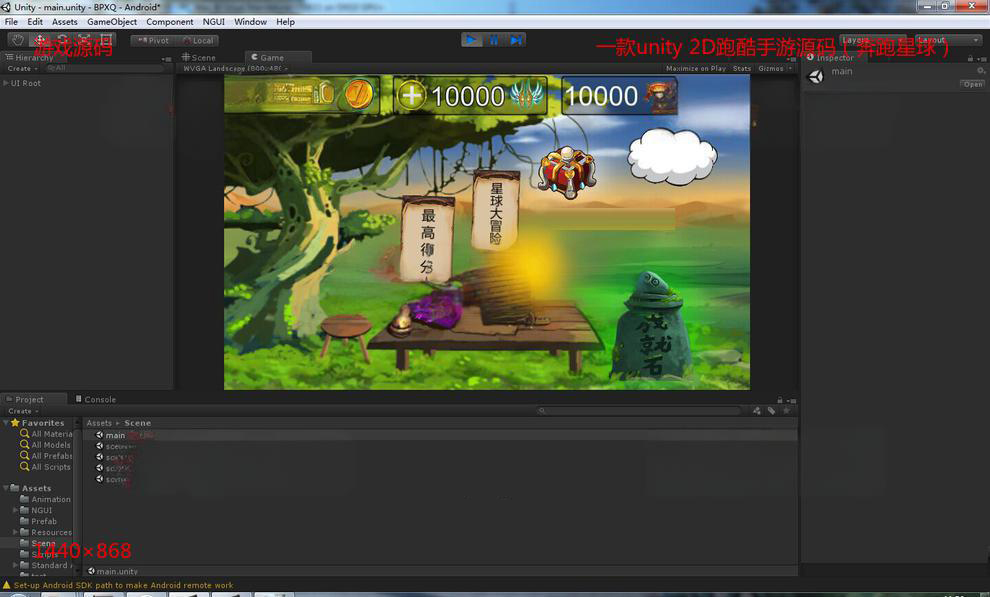Image resolution: width=990 pixels, height=597 pixels.
Task: Click the inspector gear settings icon
Action: 980,71
